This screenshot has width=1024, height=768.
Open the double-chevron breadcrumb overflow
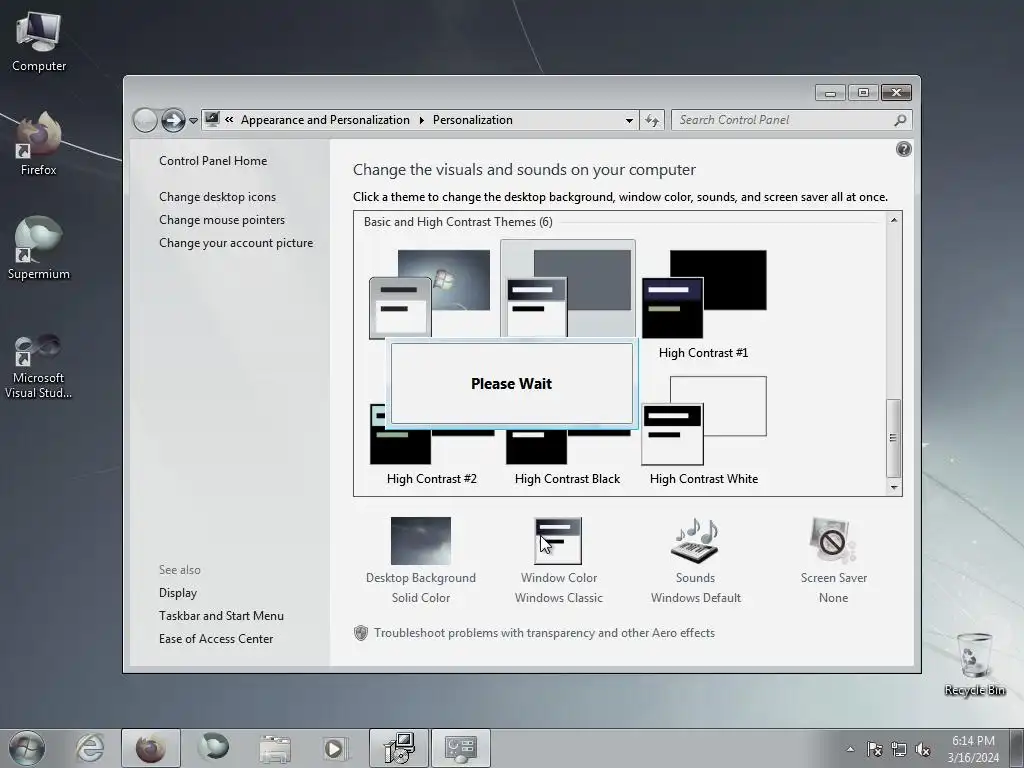pos(229,120)
